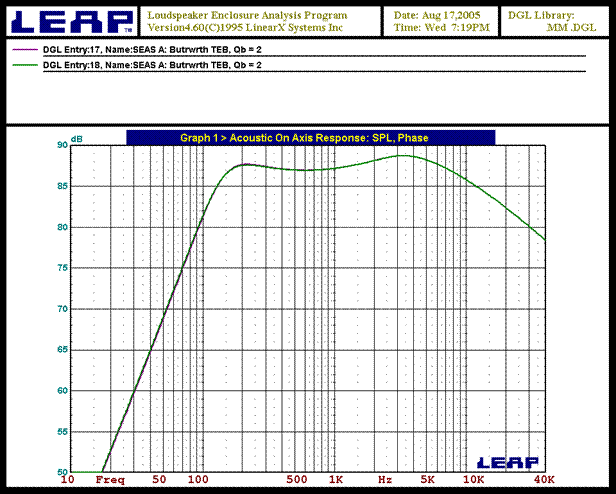
Task: Click the Time: Wed 7:19PM field
Action: pyautogui.click(x=440, y=29)
